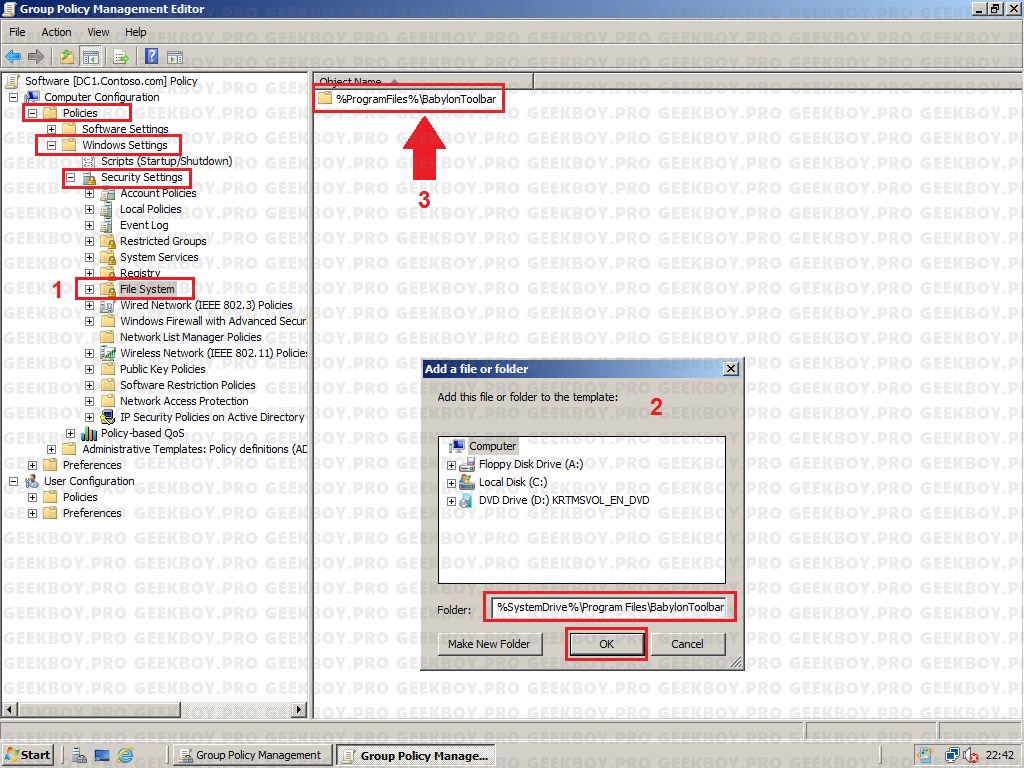Screen dimensions: 1024x768
Task: Click the Computer Configuration node icon
Action: point(31,97)
